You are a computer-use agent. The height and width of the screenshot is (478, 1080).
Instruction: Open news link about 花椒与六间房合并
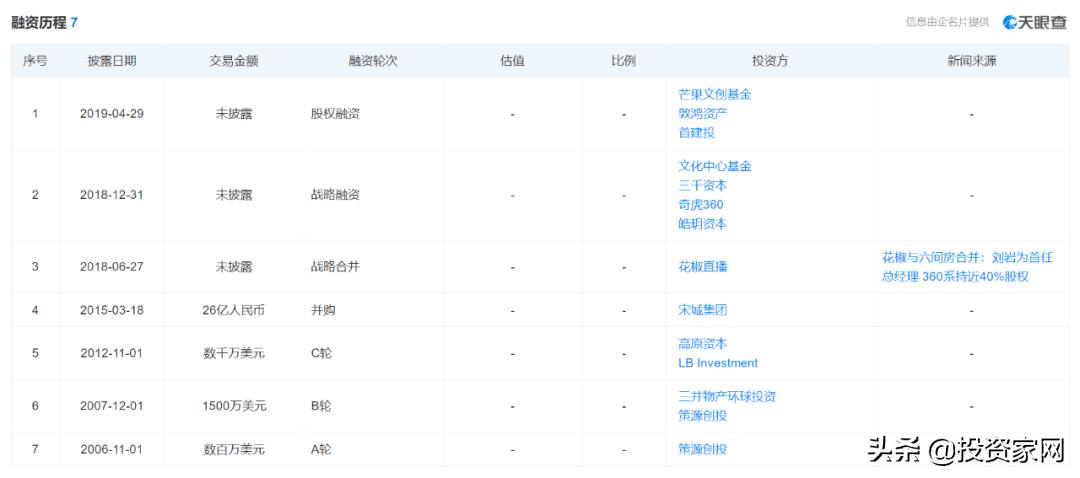click(967, 267)
